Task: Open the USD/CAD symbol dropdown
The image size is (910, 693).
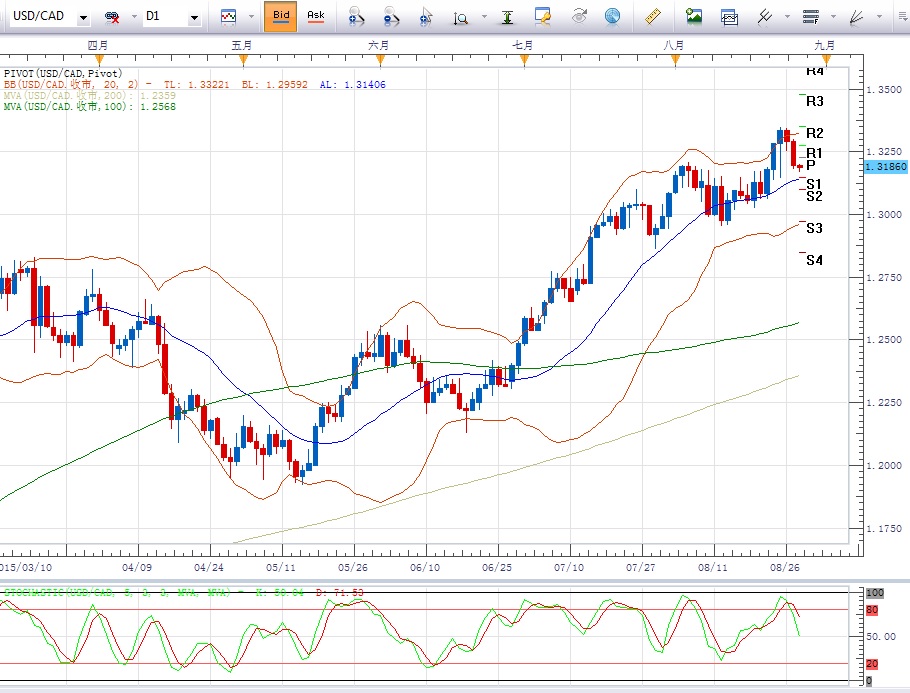Action: (x=82, y=17)
